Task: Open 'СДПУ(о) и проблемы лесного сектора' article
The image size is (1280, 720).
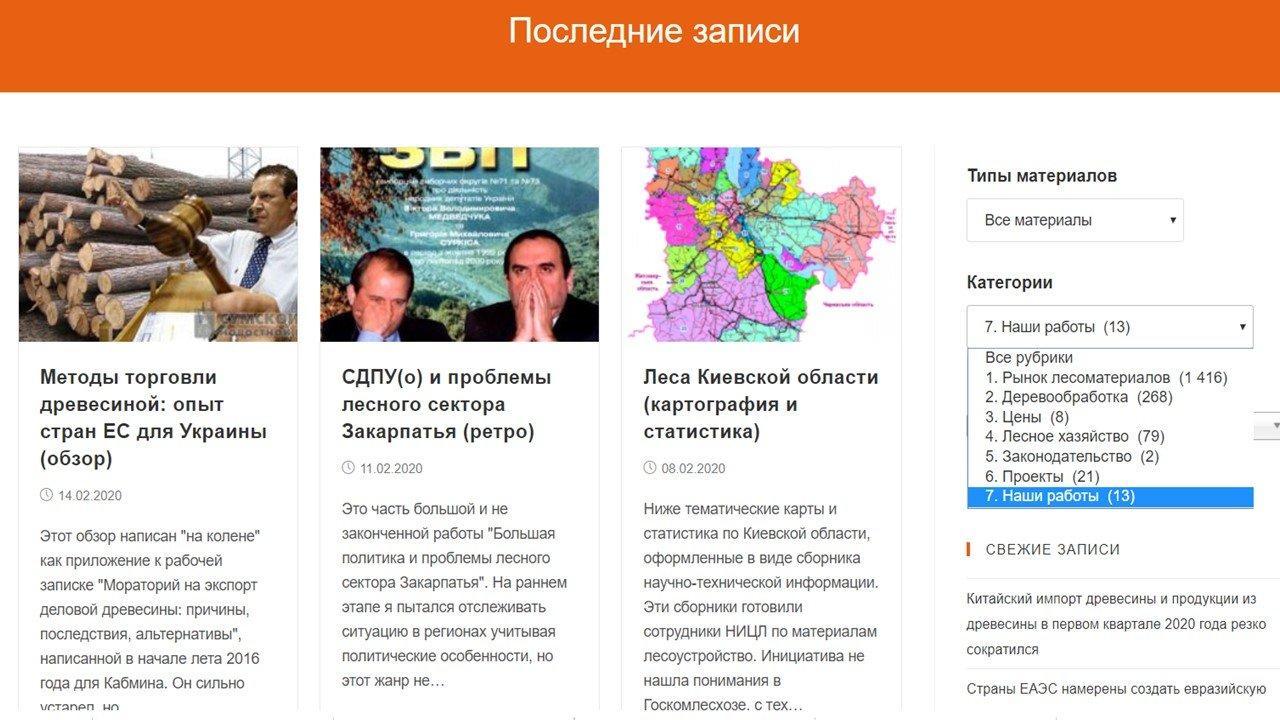Action: (x=446, y=404)
